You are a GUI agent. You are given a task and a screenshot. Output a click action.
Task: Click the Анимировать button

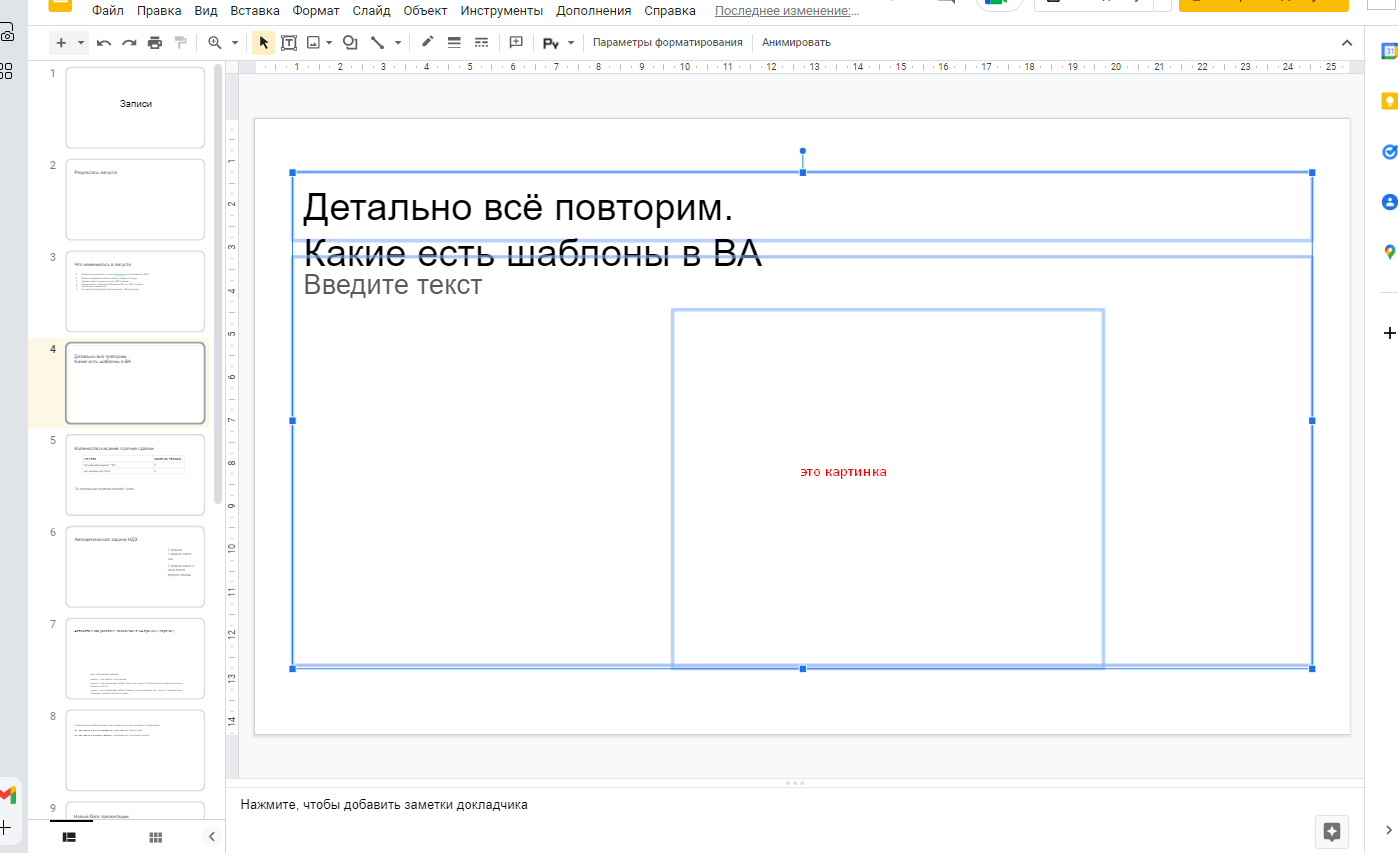pos(796,43)
